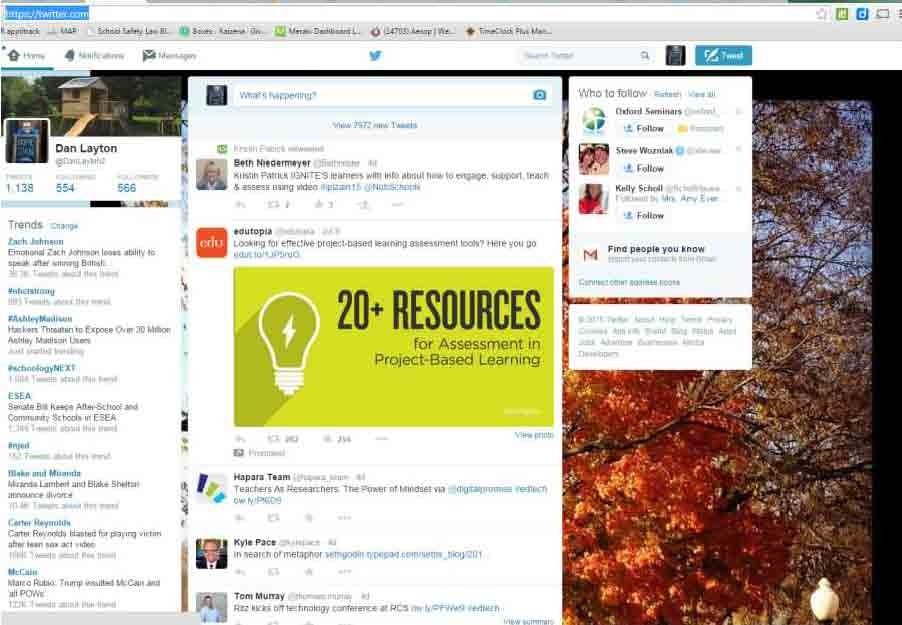The image size is (902, 625).
Task: Open more options on Kyle Pace tweet
Action: pos(345,571)
